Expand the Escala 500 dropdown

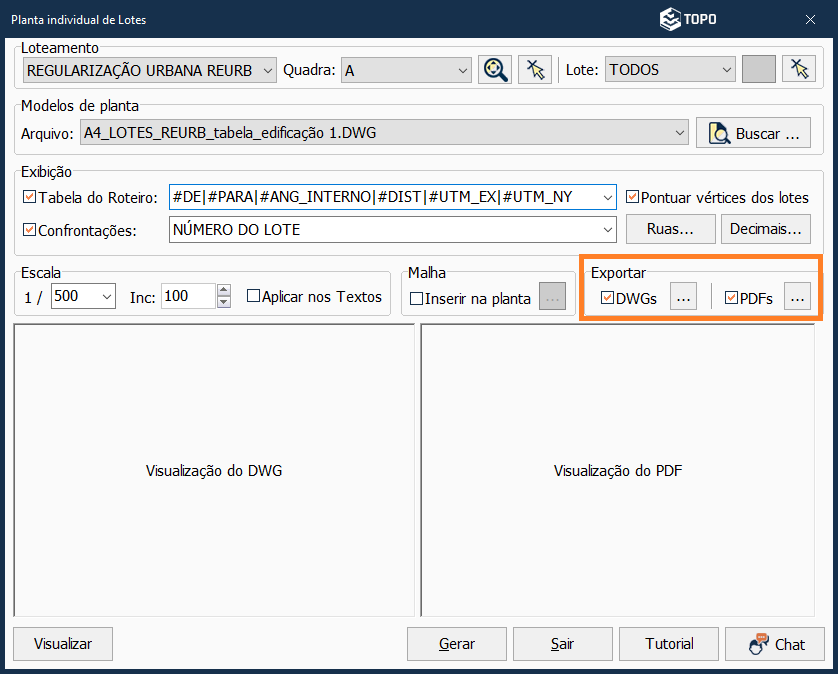(x=107, y=296)
